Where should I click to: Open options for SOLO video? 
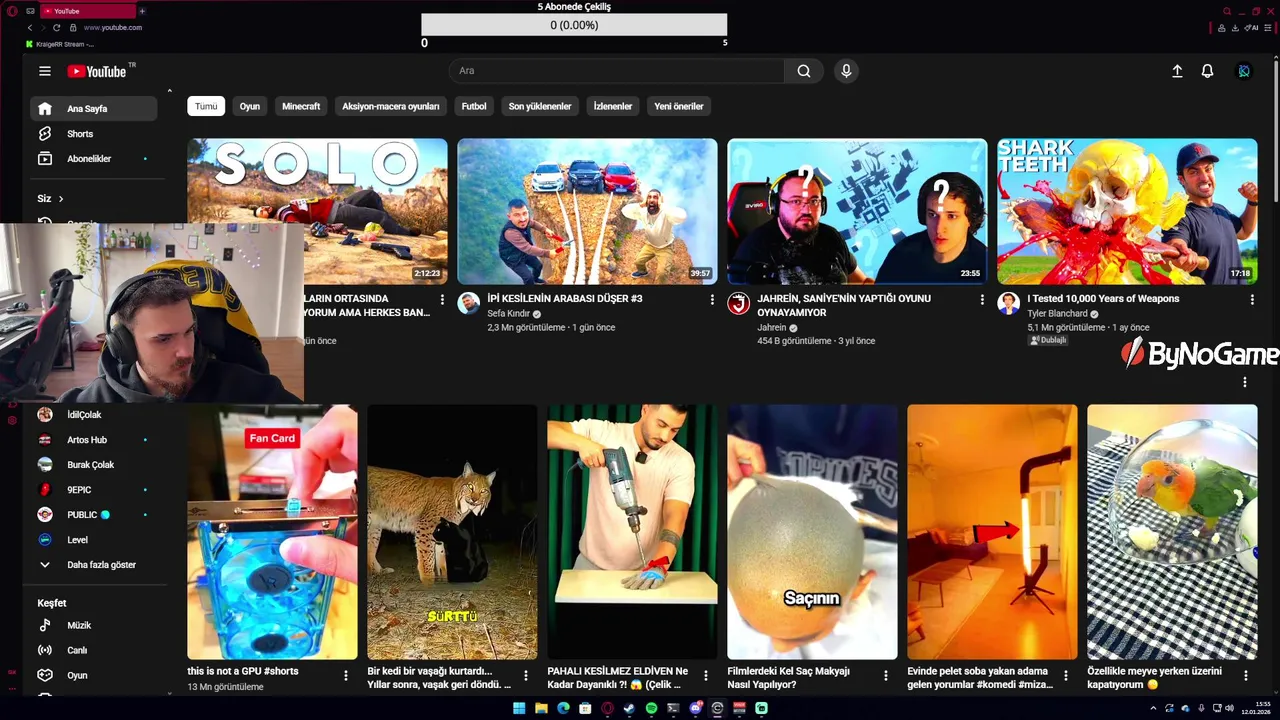tap(442, 299)
